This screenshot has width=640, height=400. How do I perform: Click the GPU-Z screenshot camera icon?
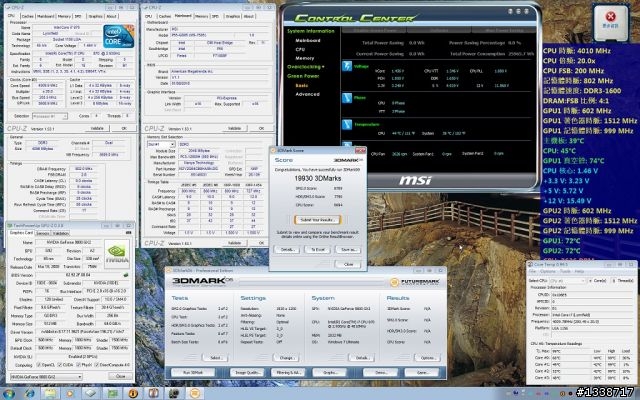tap(129, 233)
